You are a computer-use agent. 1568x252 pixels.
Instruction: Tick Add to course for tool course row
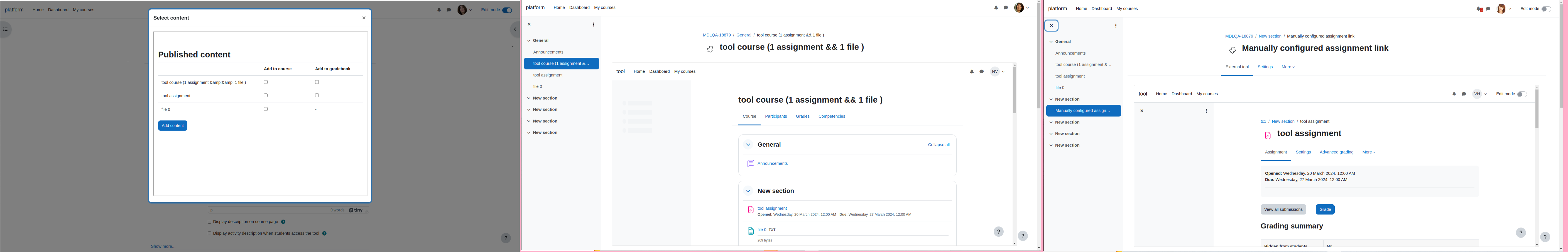click(265, 82)
